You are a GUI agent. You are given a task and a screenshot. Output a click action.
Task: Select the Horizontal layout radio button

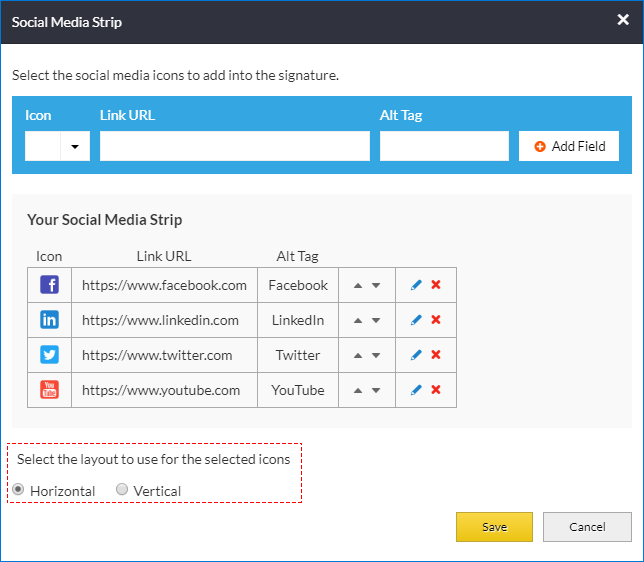(x=18, y=489)
